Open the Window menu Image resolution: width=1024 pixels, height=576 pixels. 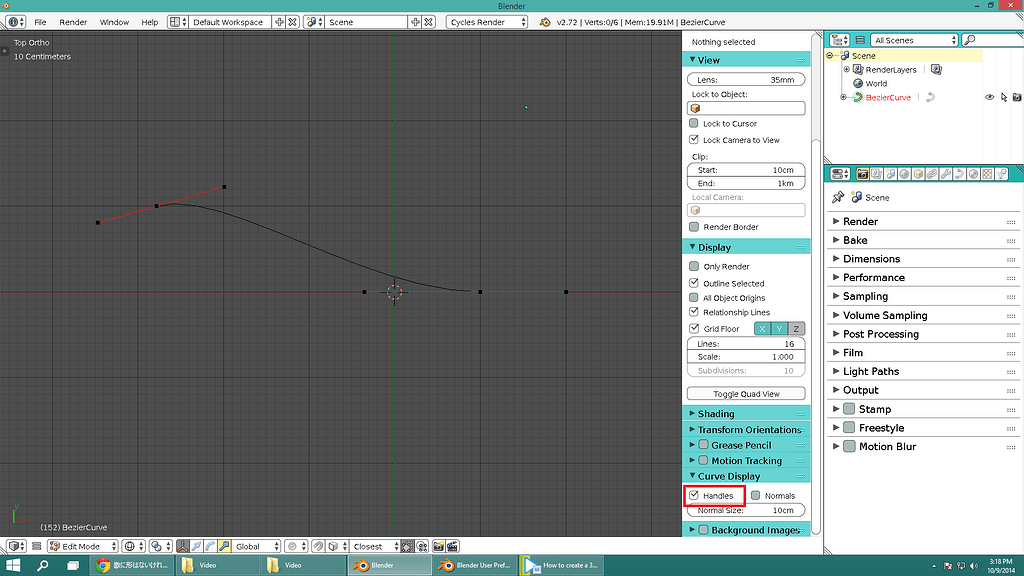pyautogui.click(x=114, y=22)
